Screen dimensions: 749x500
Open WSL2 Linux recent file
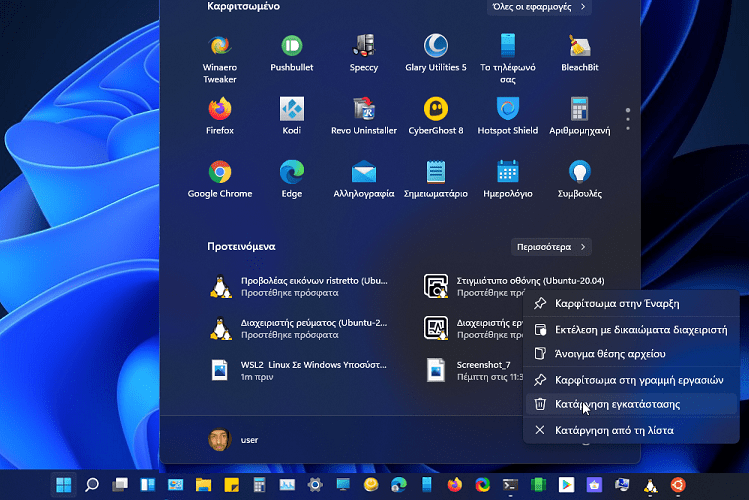300,371
